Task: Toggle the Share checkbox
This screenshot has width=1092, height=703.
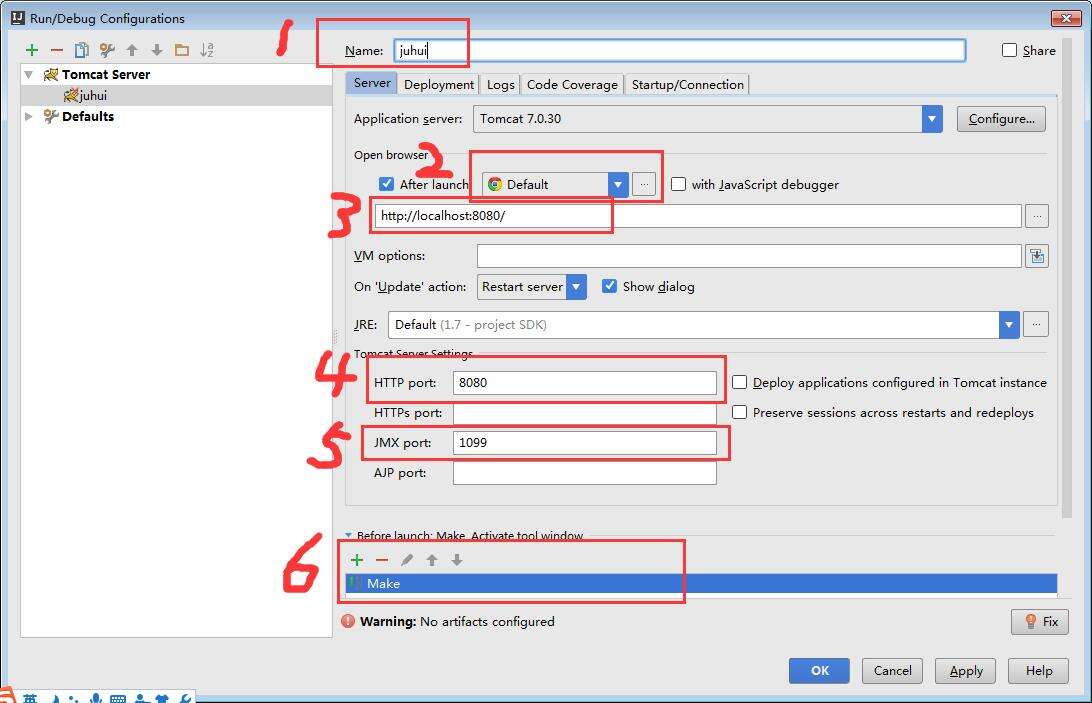Action: click(1010, 50)
